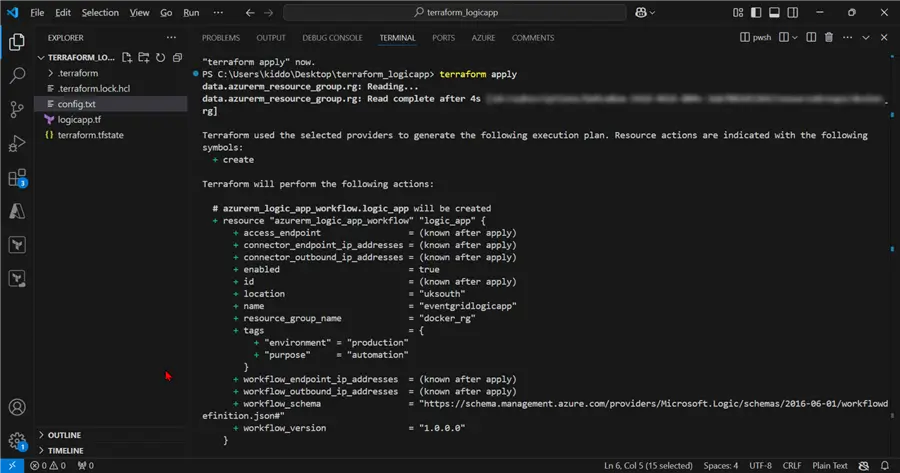Open terraform.tfstate file
This screenshot has height=473, width=900.
tap(111, 135)
